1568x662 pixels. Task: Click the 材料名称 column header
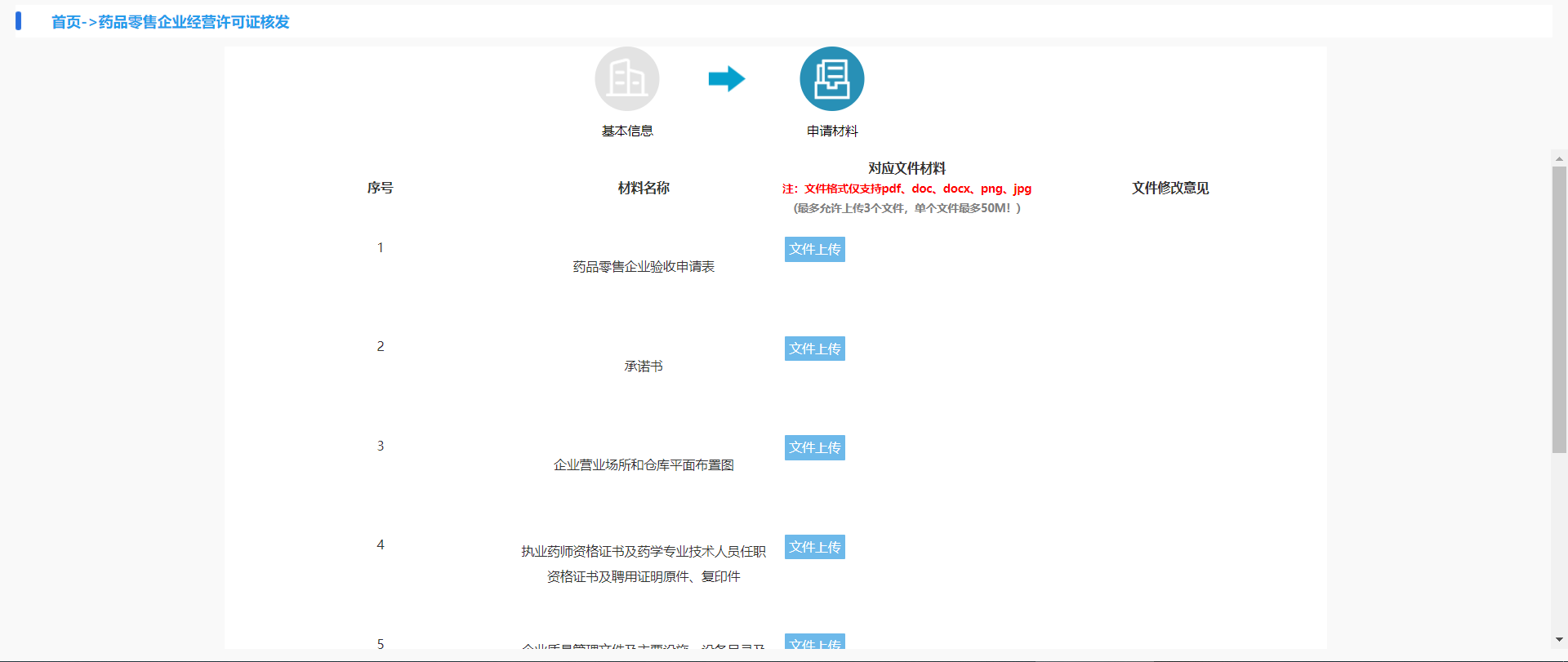coord(644,189)
